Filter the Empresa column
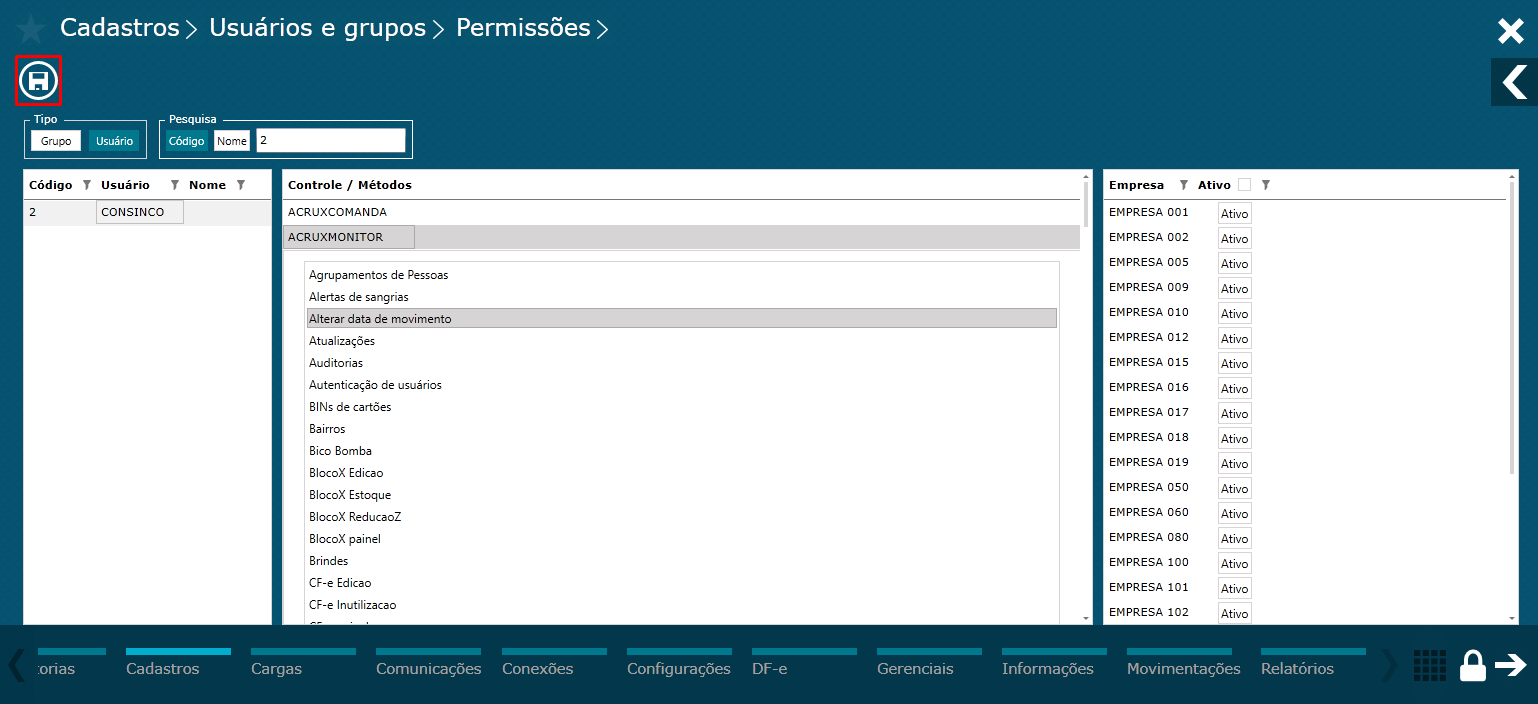Screen dimensions: 1538x704 (x=1184, y=185)
